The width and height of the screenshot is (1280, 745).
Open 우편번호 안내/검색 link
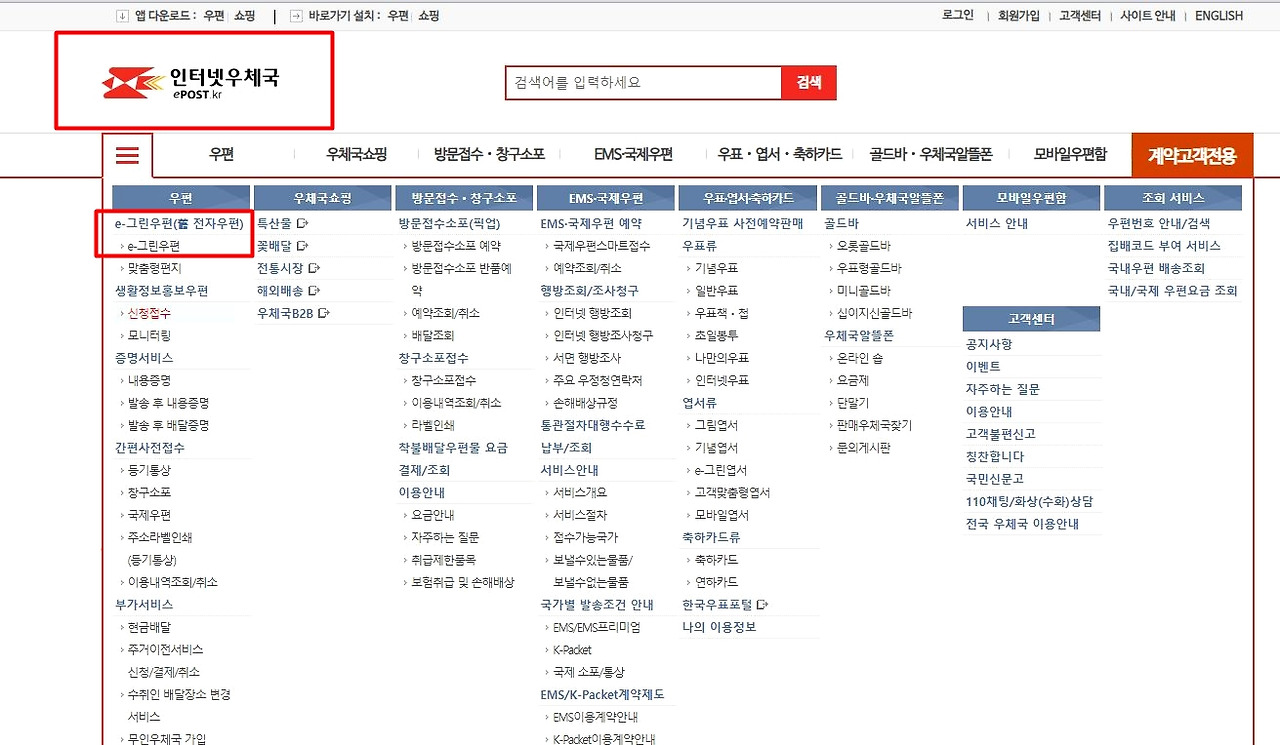click(x=1158, y=223)
